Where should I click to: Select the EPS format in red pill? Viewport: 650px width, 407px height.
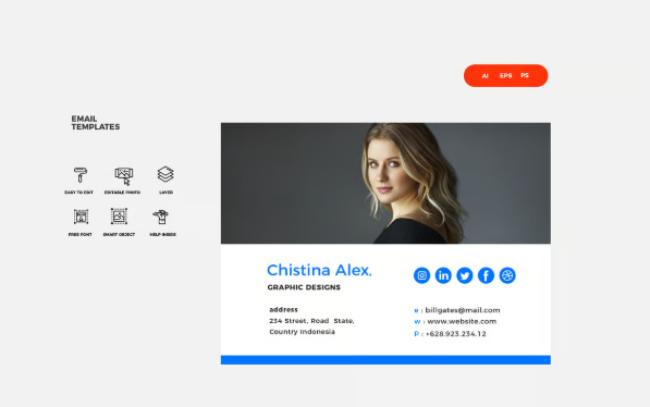(x=506, y=76)
